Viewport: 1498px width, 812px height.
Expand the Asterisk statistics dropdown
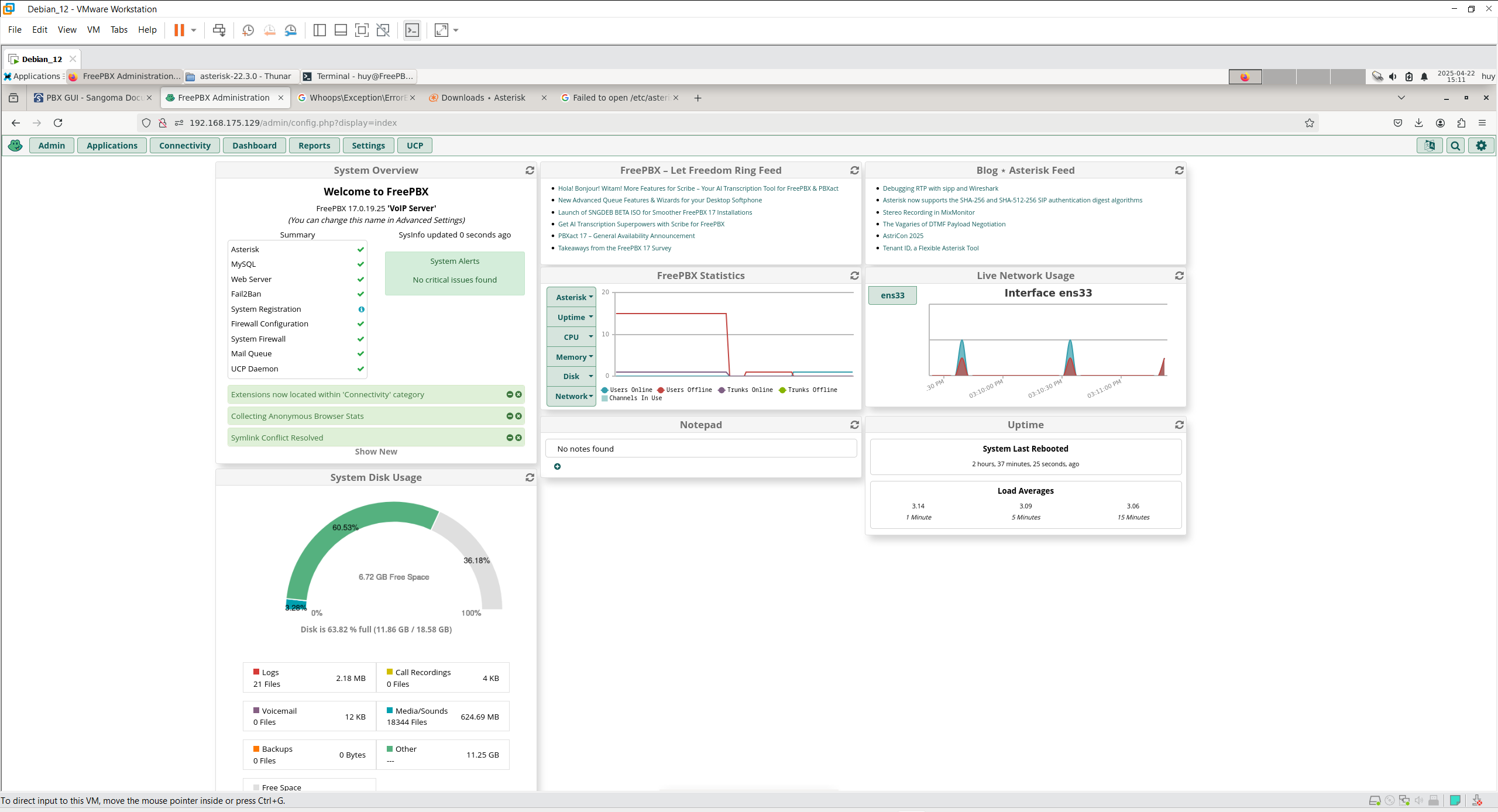572,297
